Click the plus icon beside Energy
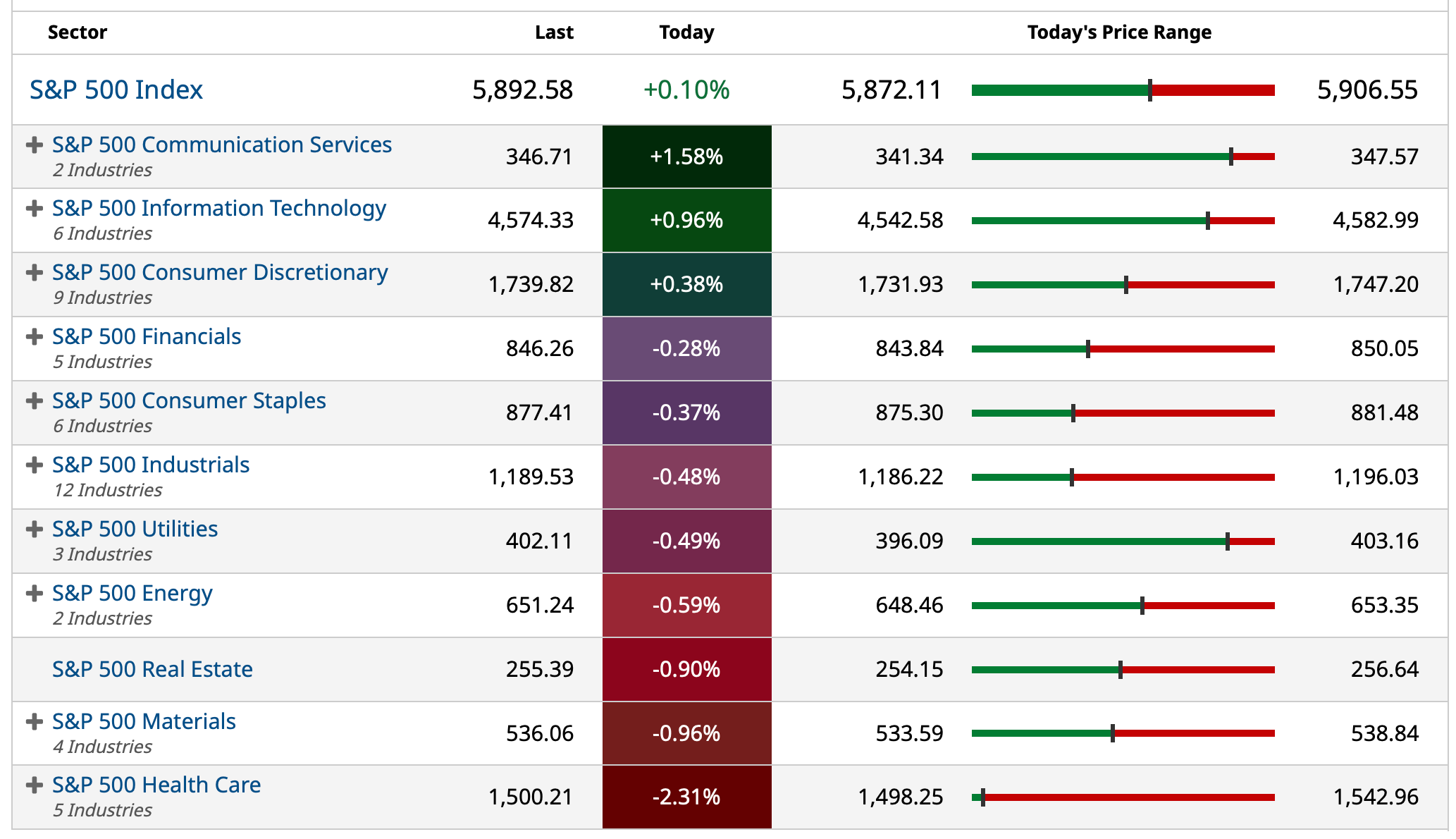The image size is (1456, 839). coord(34,594)
